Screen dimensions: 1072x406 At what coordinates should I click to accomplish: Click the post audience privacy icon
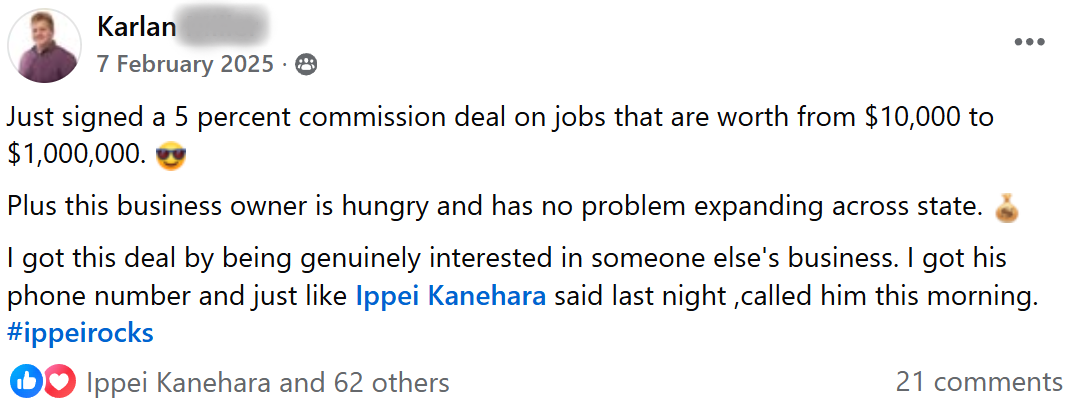[306, 65]
